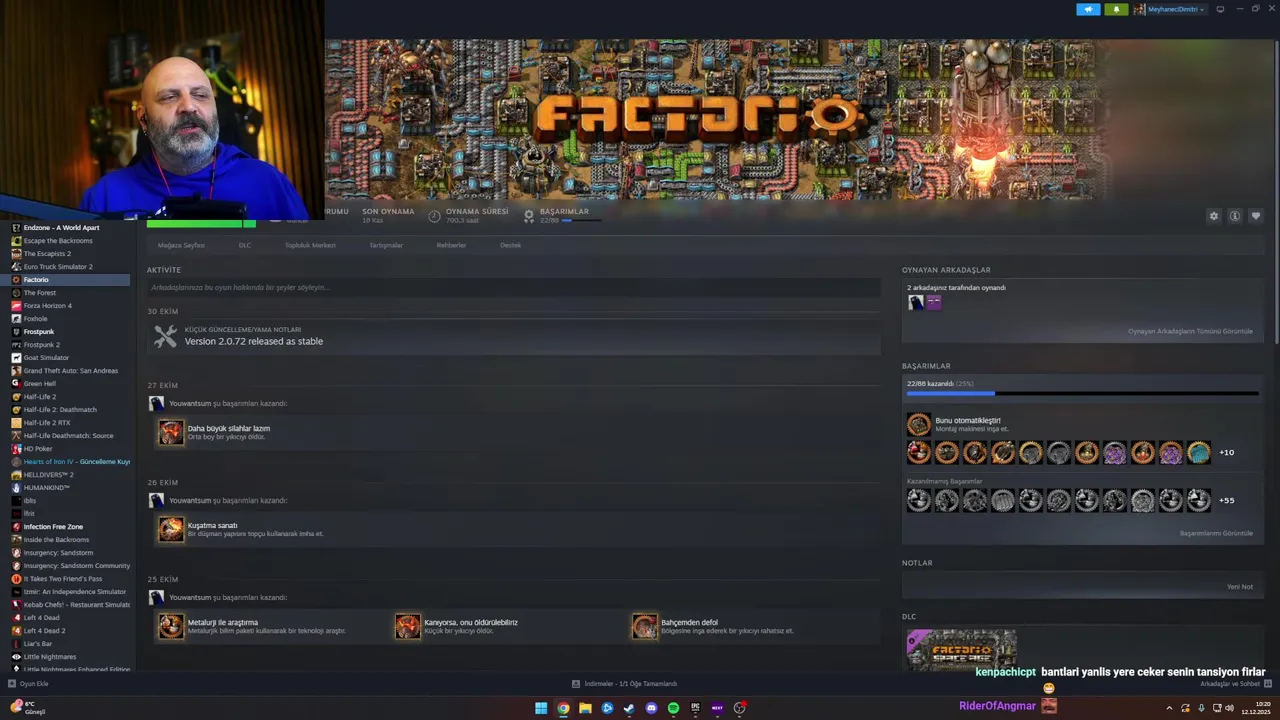Viewport: 1280px width, 720px height.
Task: Click header Başarımlar 22/88 stat
Action: pos(564,215)
